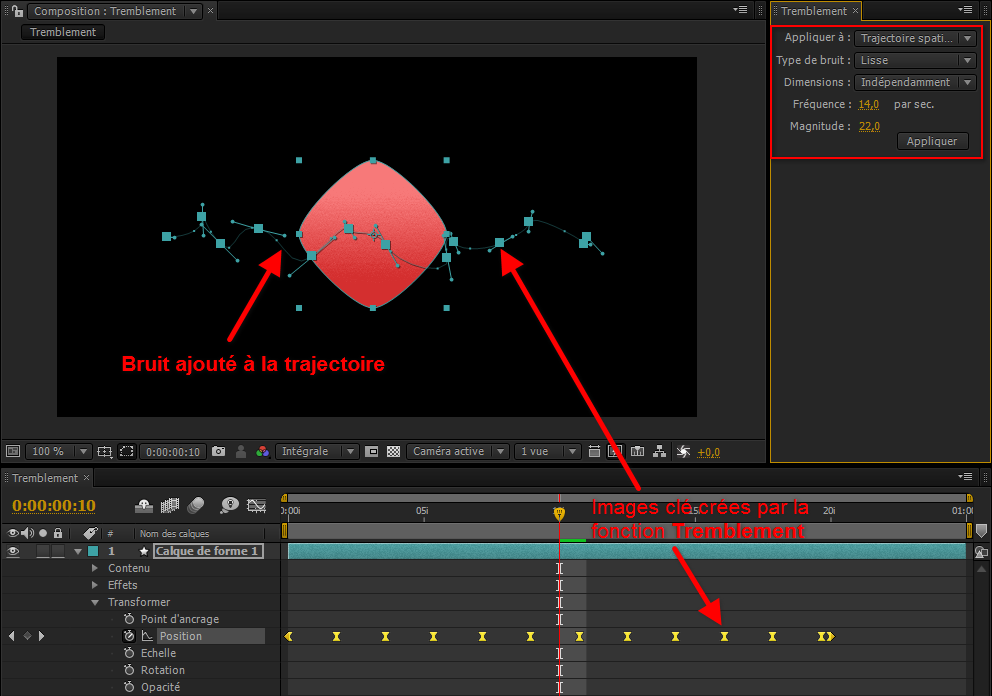Toggle the Position stopwatch
Screen dimensions: 992x696
129,636
